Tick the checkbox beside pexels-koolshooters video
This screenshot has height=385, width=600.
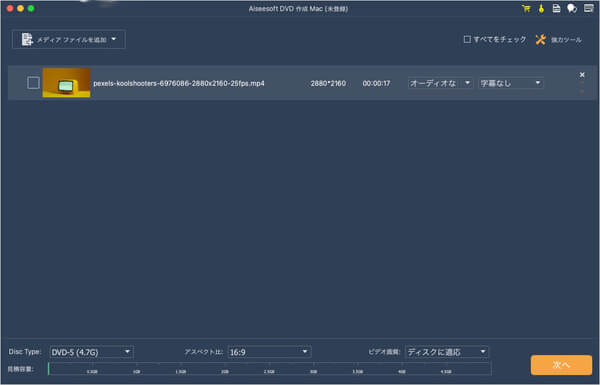[33, 83]
